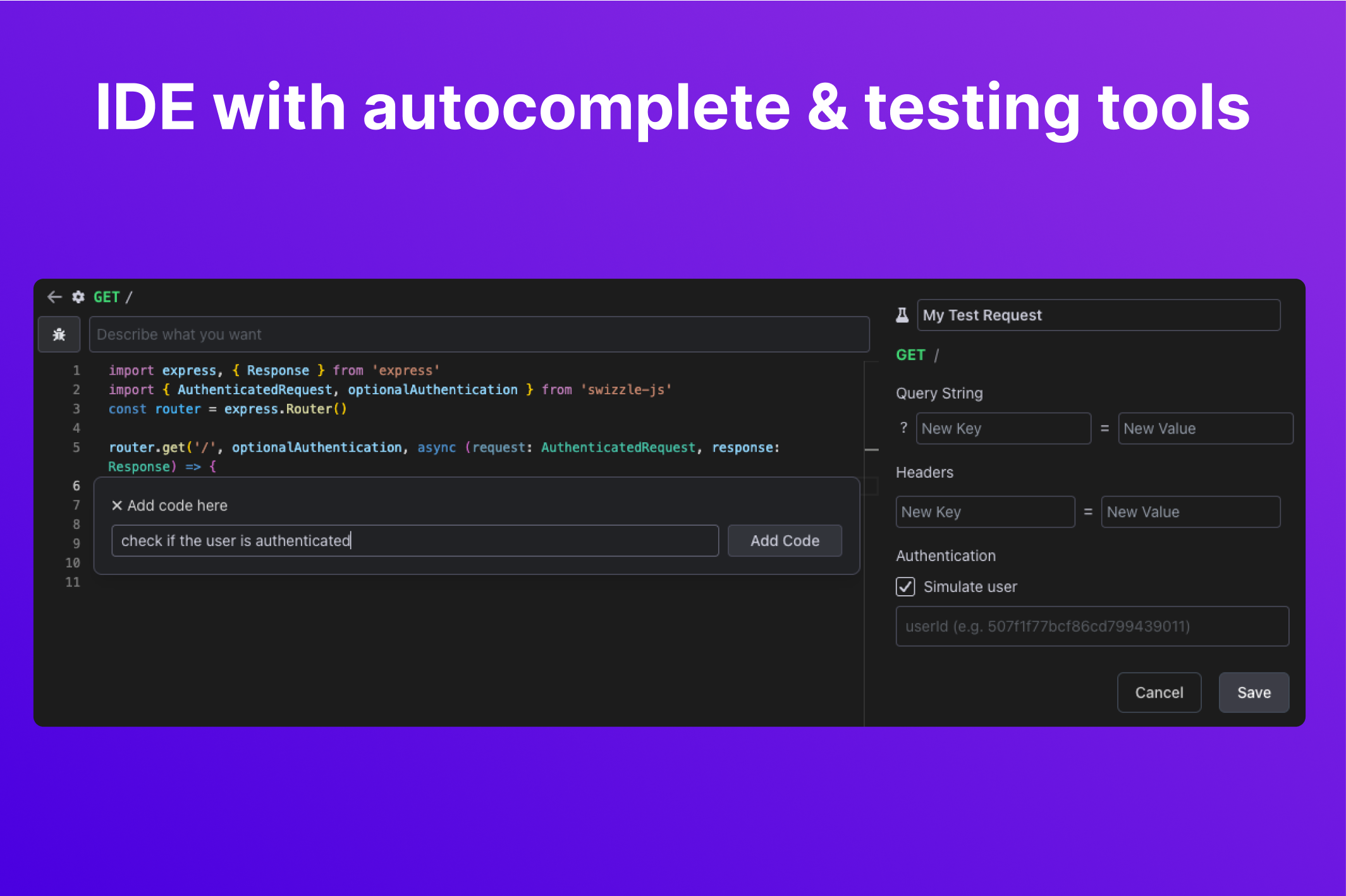Save the test request
The width and height of the screenshot is (1346, 896).
[1253, 693]
